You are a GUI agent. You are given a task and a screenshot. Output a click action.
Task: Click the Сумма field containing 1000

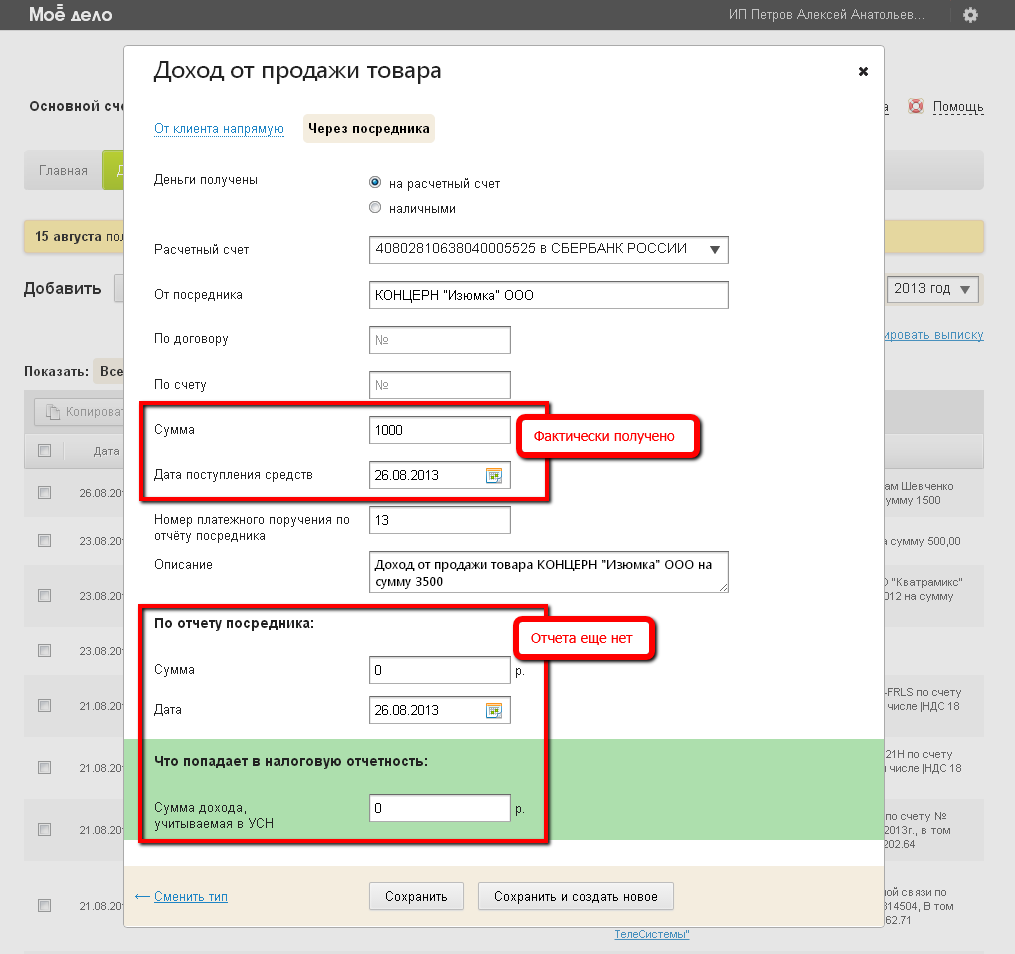click(439, 430)
